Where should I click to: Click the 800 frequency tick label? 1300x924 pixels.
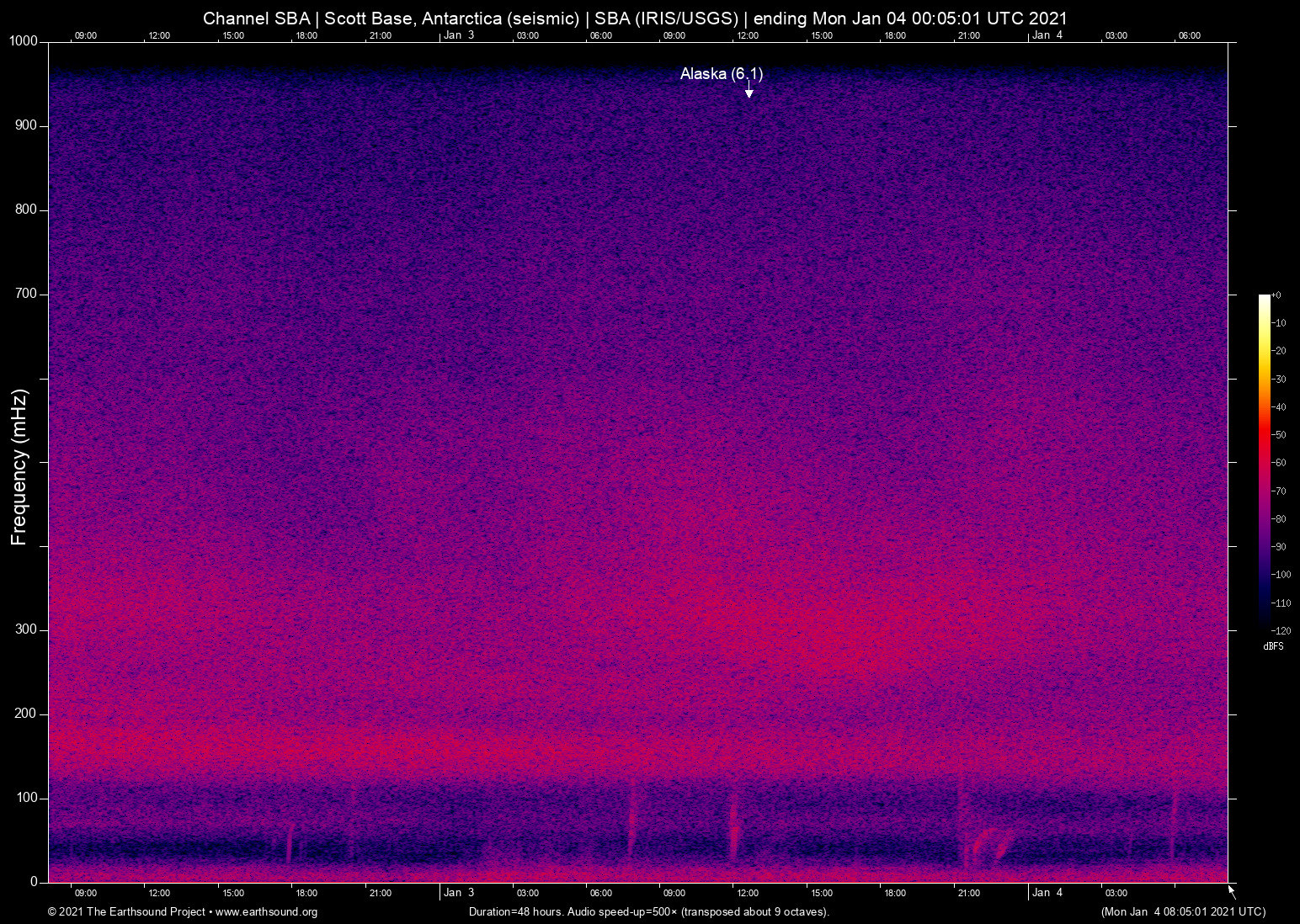point(26,210)
